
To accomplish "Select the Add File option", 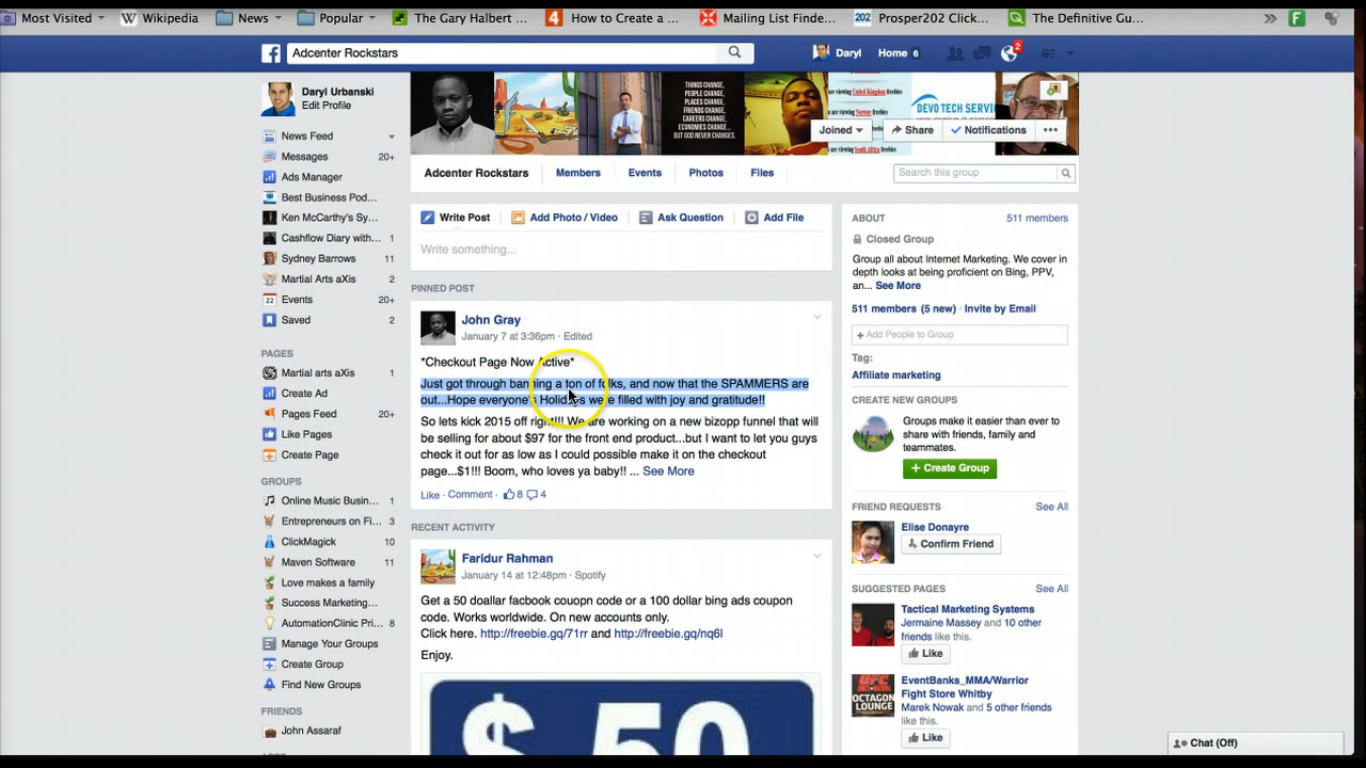I will click(x=774, y=217).
